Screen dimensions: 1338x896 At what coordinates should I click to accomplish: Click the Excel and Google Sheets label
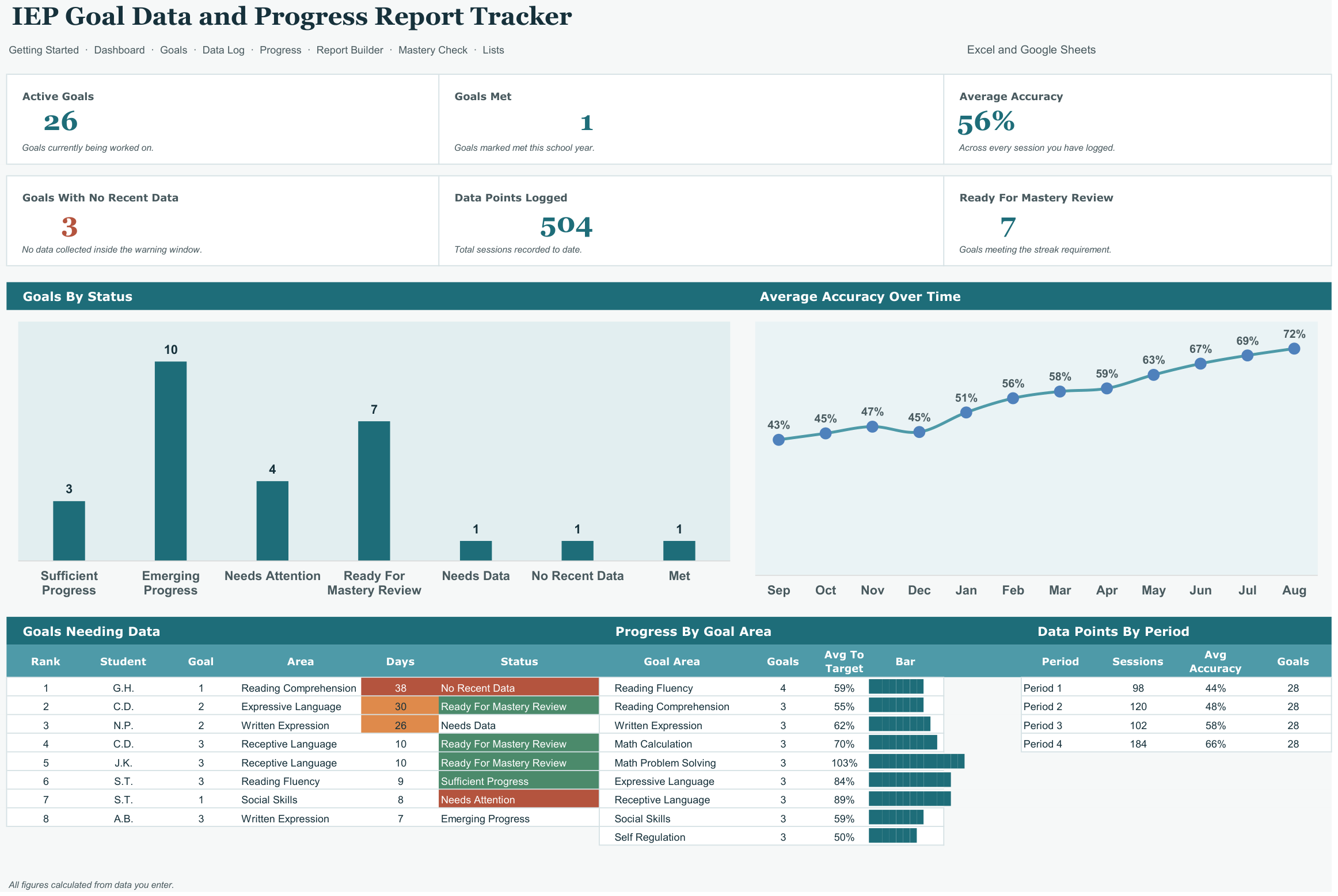click(1031, 50)
